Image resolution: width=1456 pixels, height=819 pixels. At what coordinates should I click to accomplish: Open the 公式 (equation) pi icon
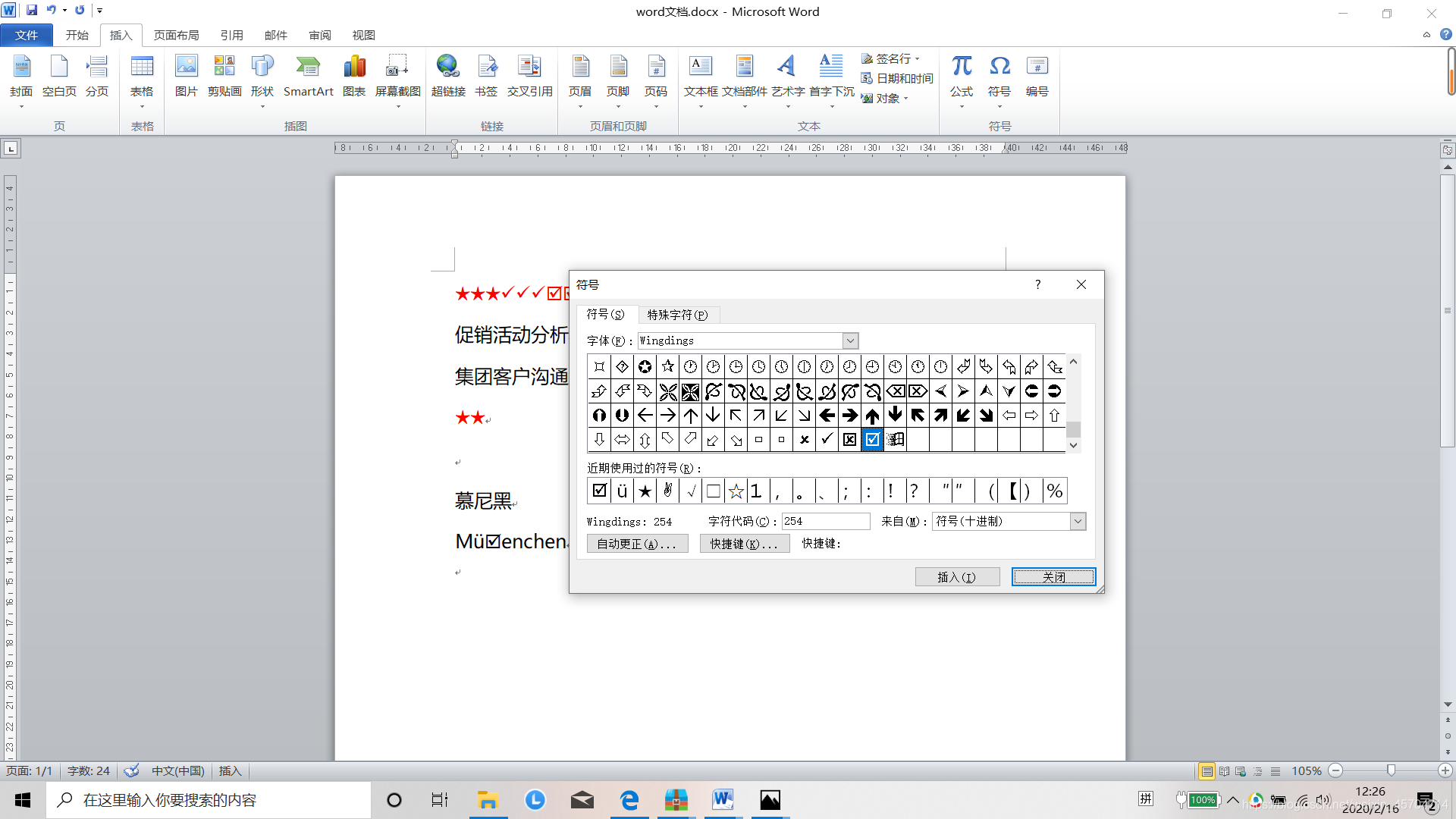click(962, 75)
